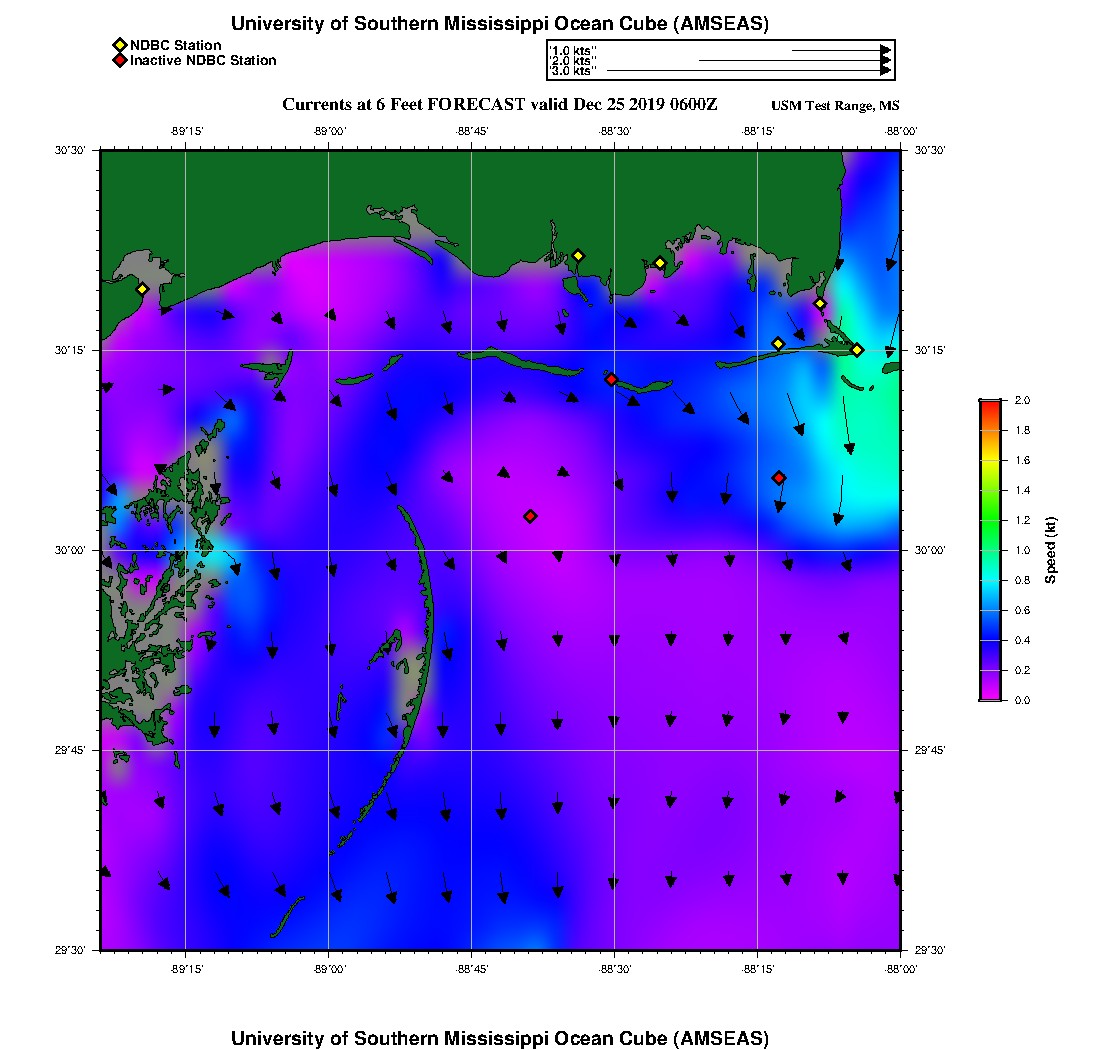Select red inactive station on the -88°30' line
This screenshot has height=1050, width=1100.
611,379
